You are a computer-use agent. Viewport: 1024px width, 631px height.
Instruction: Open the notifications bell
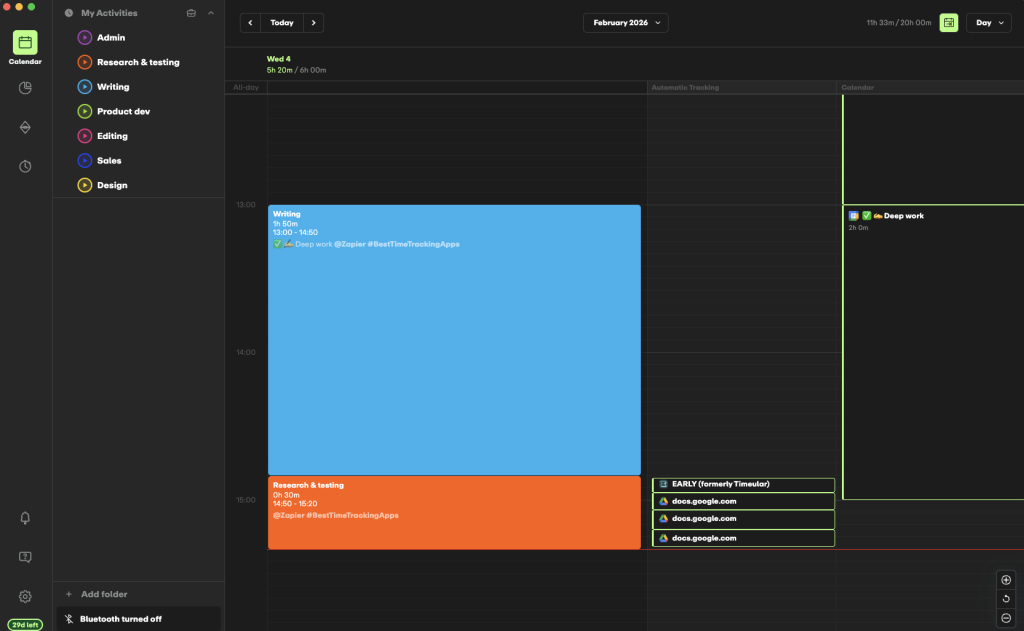25,518
